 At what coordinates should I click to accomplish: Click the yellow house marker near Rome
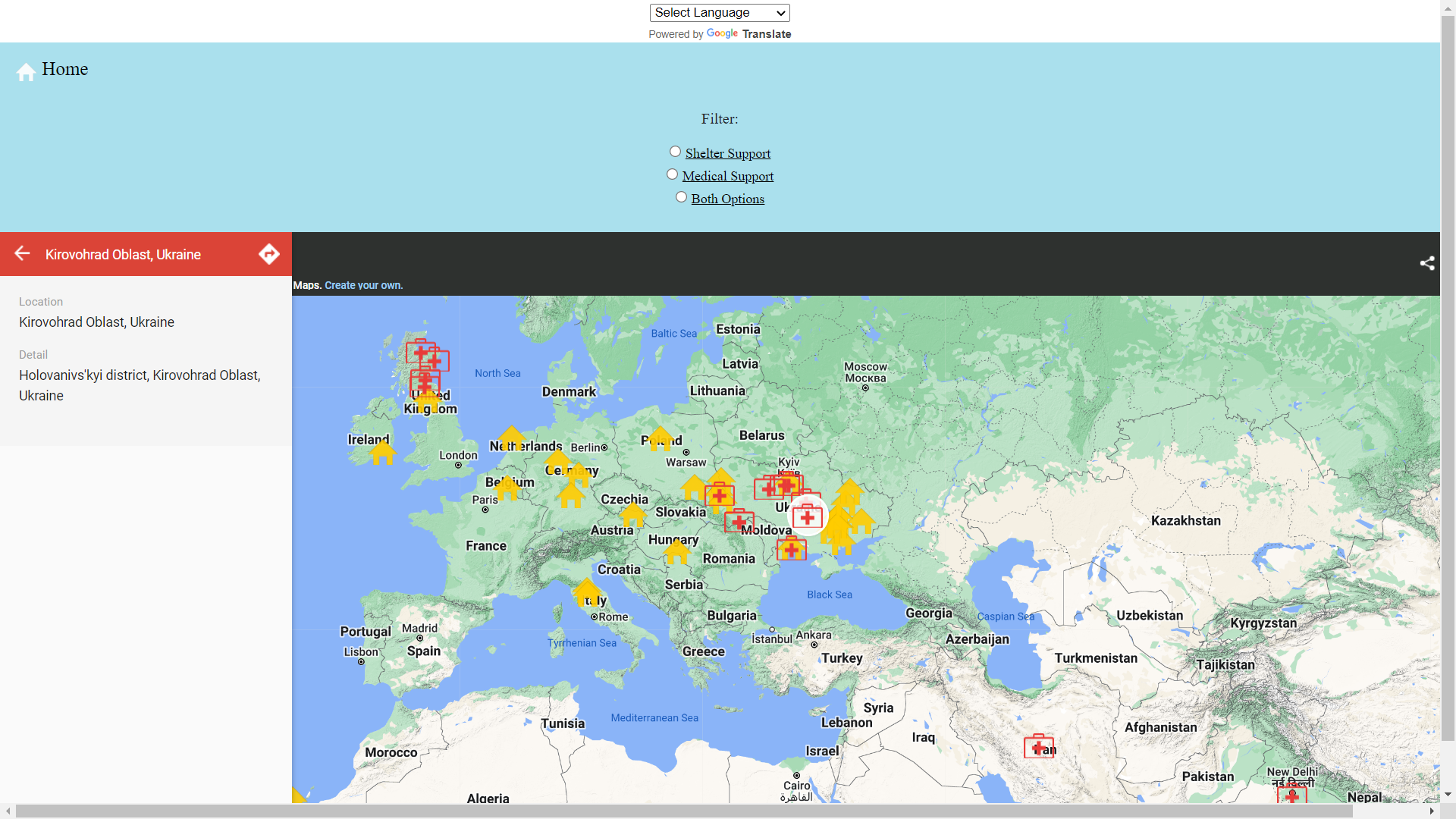point(586,591)
